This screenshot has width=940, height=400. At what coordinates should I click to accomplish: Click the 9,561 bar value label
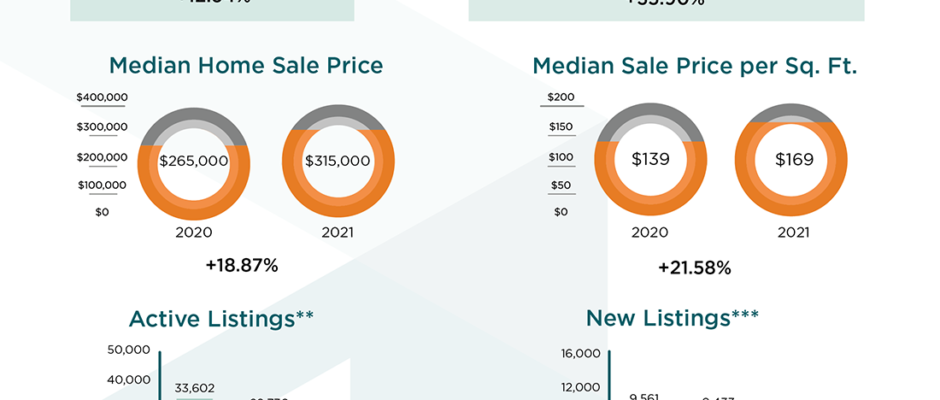[x=644, y=397]
